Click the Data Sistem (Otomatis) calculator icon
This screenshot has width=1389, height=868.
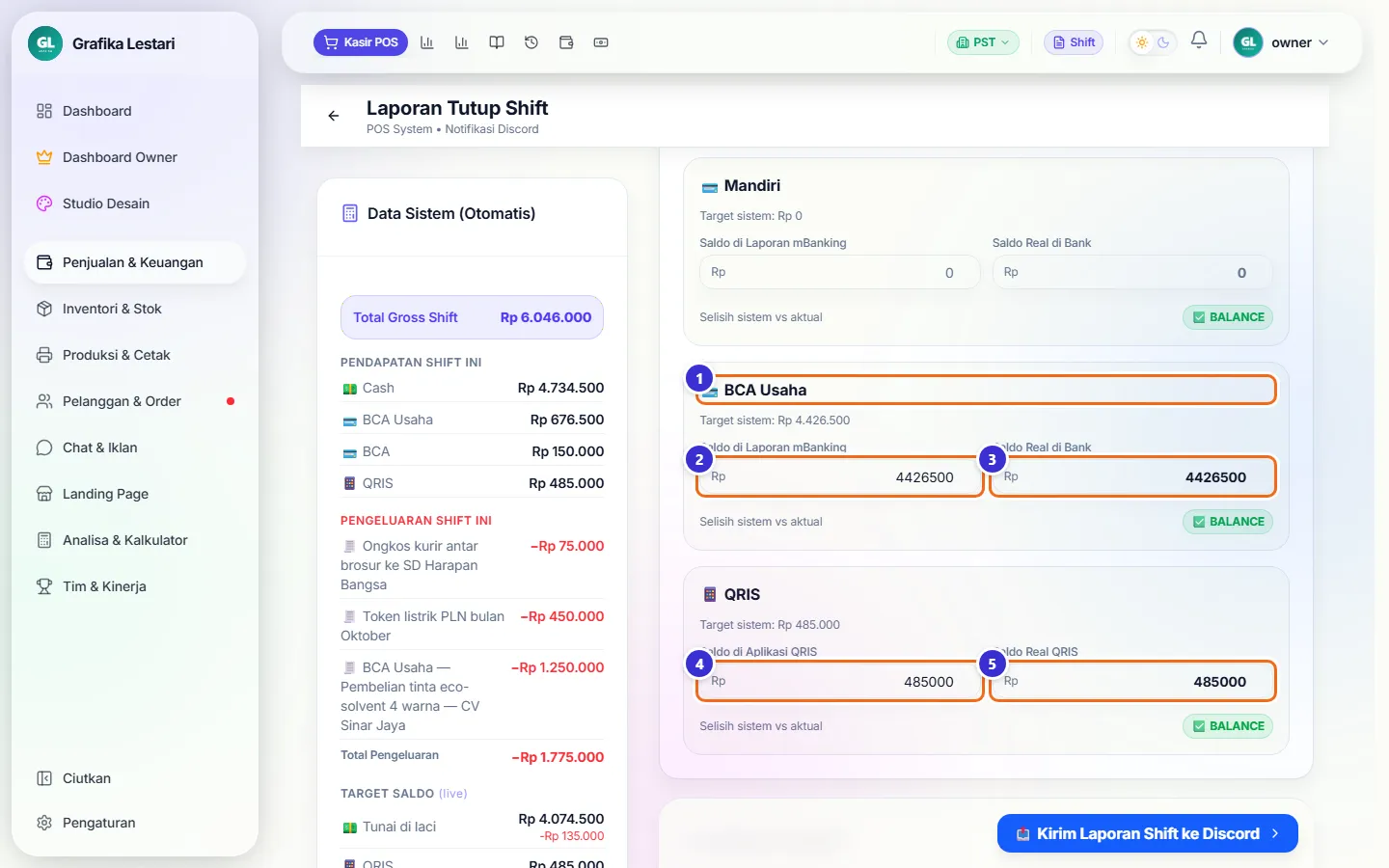(350, 213)
